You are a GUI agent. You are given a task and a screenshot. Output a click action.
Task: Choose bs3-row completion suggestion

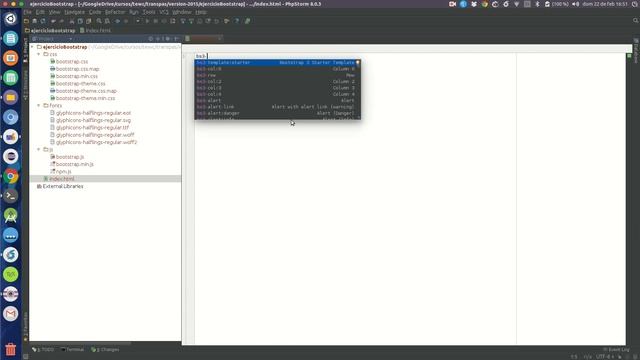tap(277, 75)
